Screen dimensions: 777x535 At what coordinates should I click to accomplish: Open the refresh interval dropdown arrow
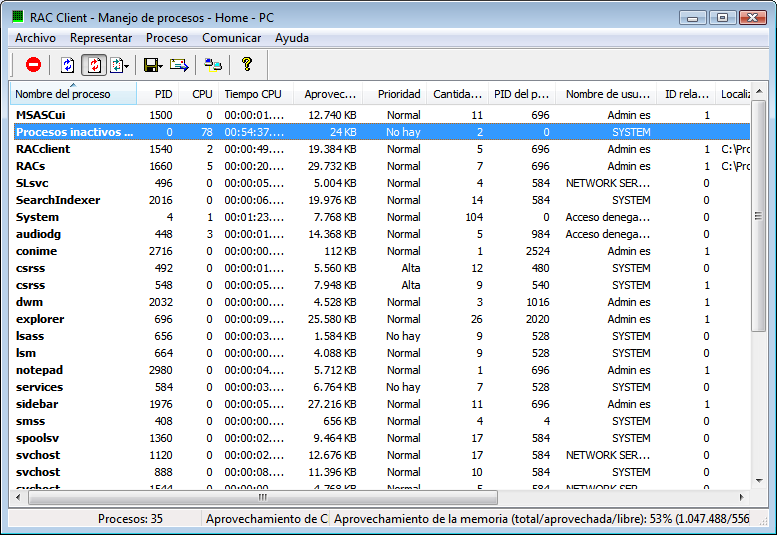[x=126, y=65]
